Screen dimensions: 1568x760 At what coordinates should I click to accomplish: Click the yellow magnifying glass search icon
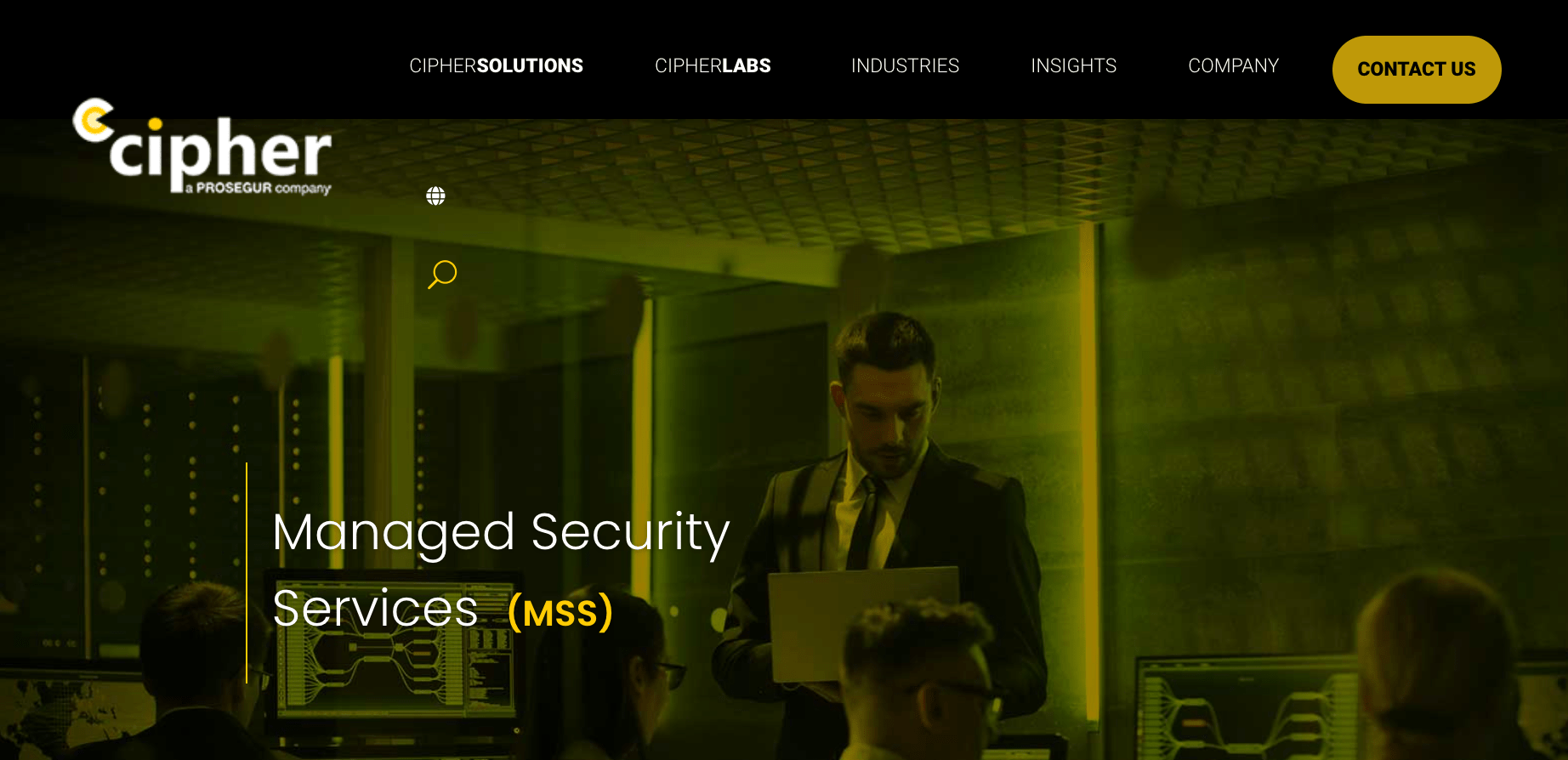pos(442,275)
